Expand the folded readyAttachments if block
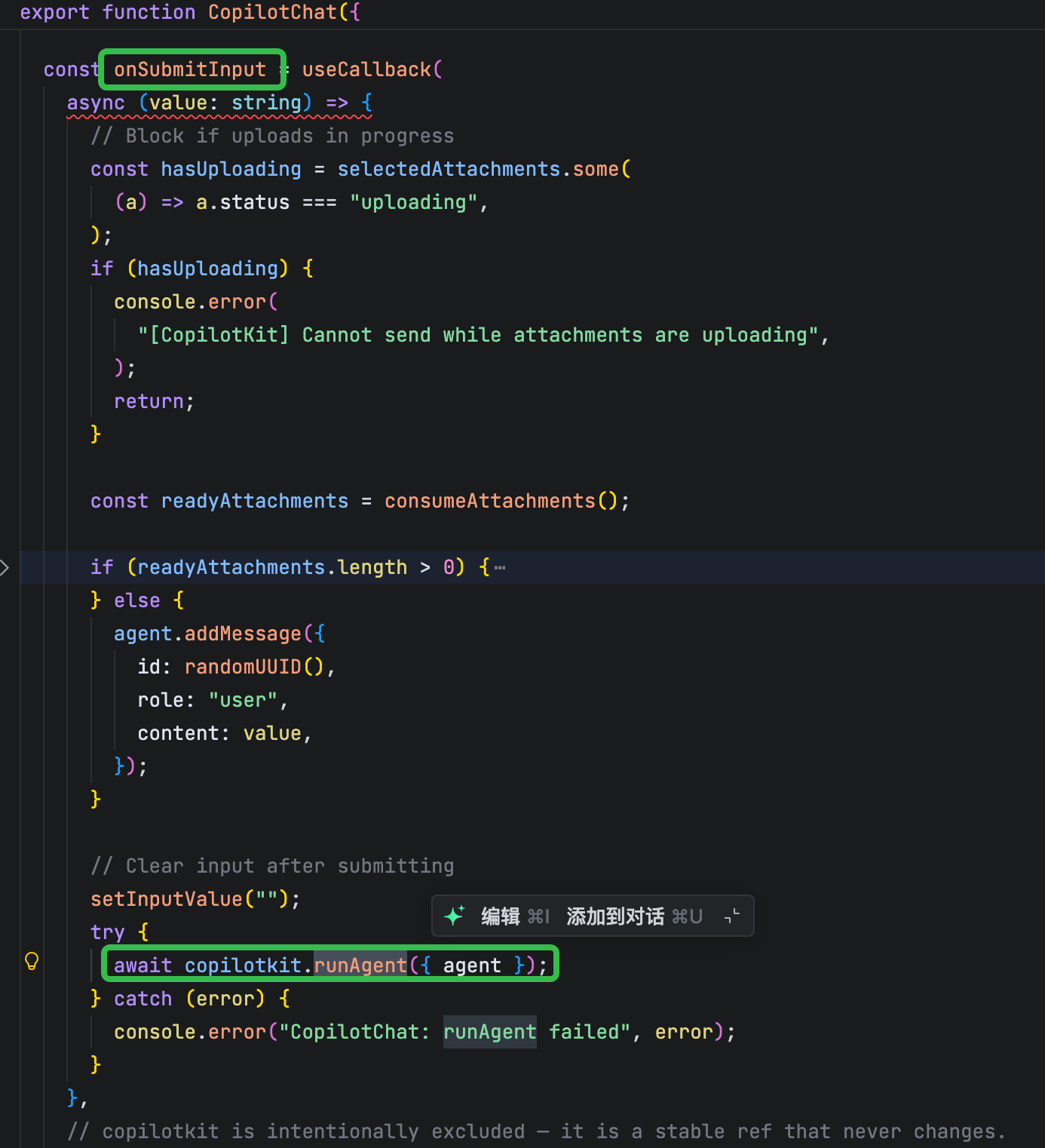1045x1148 pixels. point(5,567)
